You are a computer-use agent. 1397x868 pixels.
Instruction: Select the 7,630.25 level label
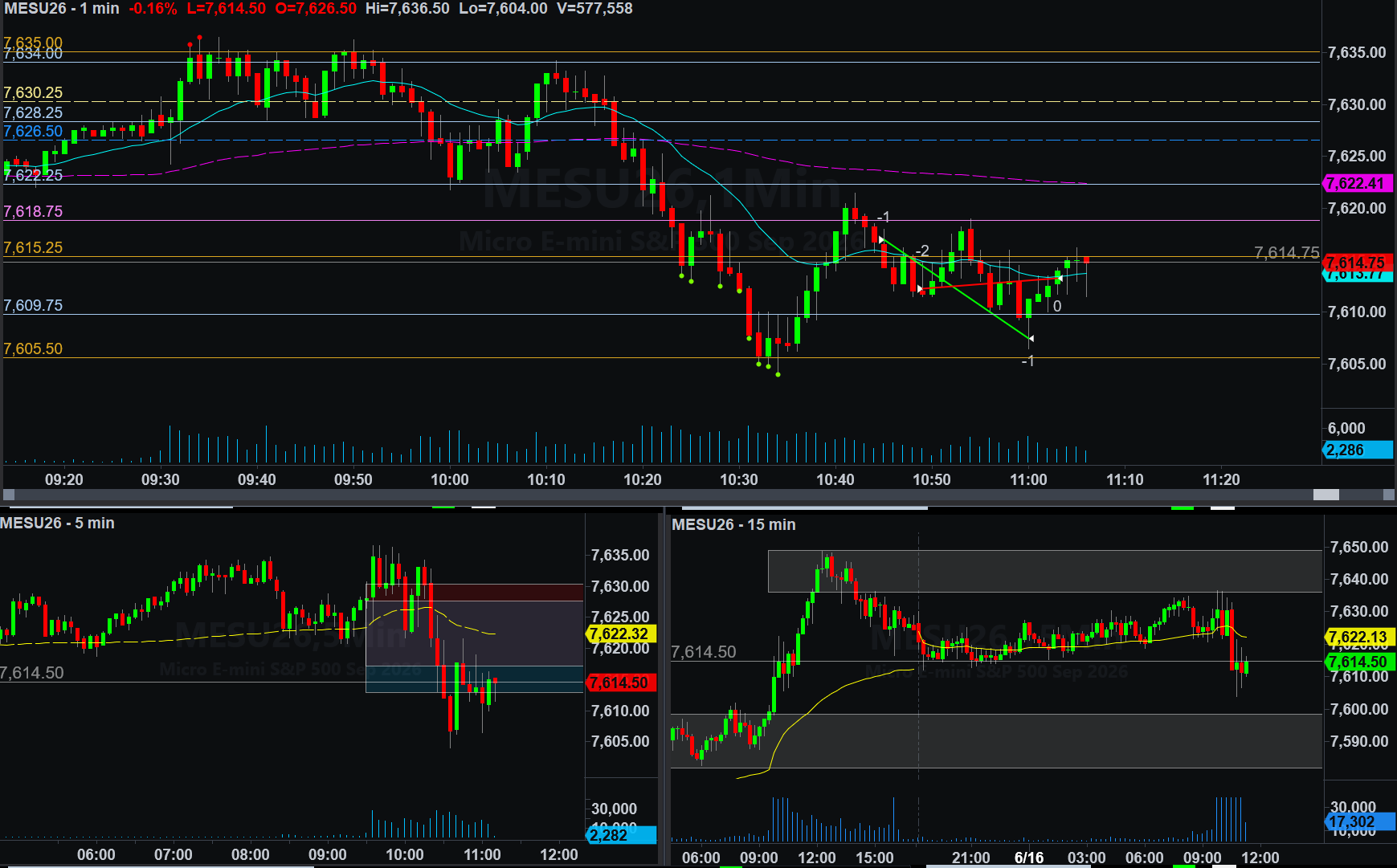click(33, 93)
